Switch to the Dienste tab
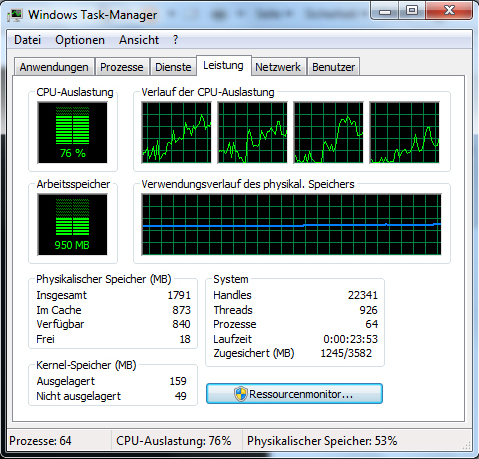 [x=173, y=67]
